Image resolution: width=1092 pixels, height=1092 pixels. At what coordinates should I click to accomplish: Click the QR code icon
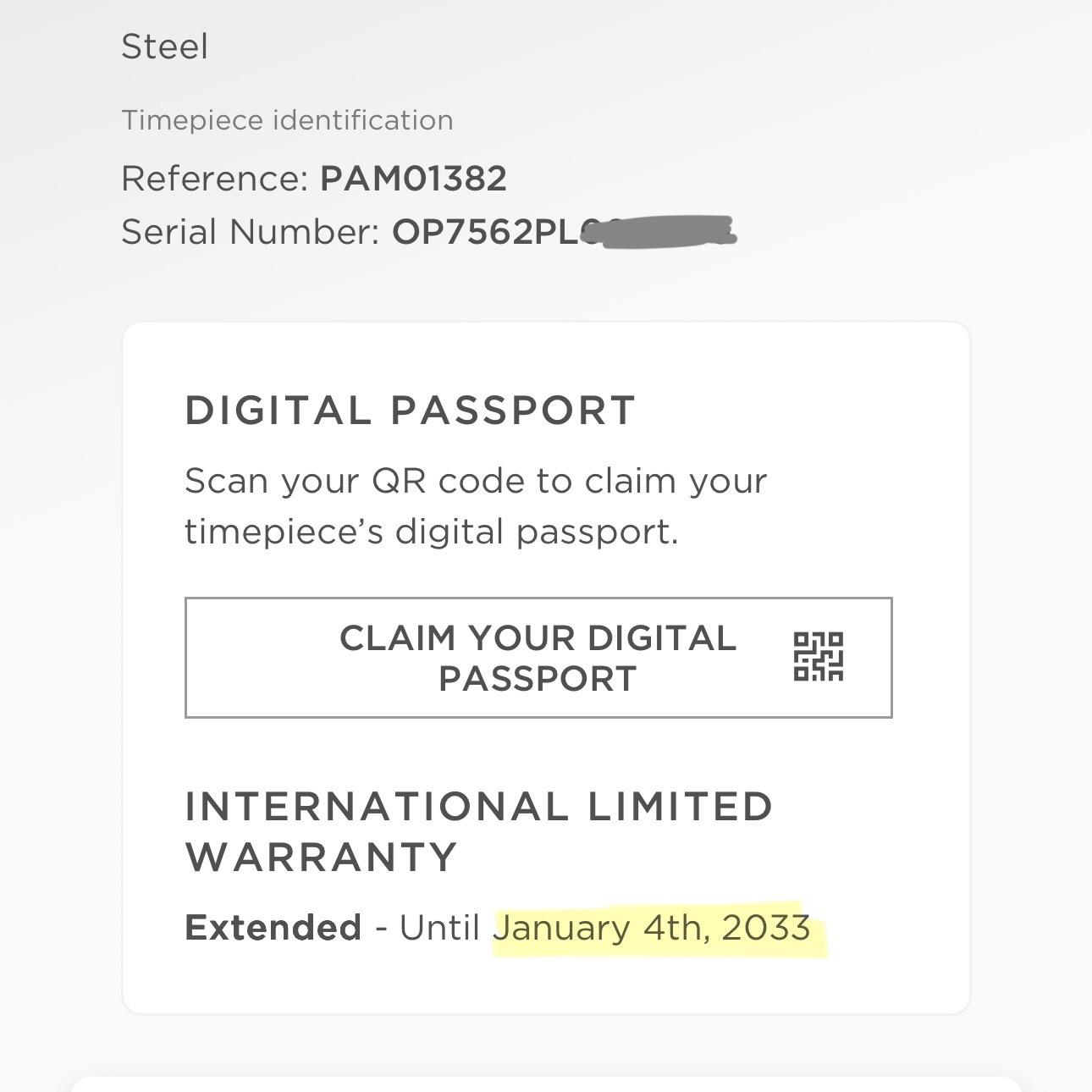[818, 656]
